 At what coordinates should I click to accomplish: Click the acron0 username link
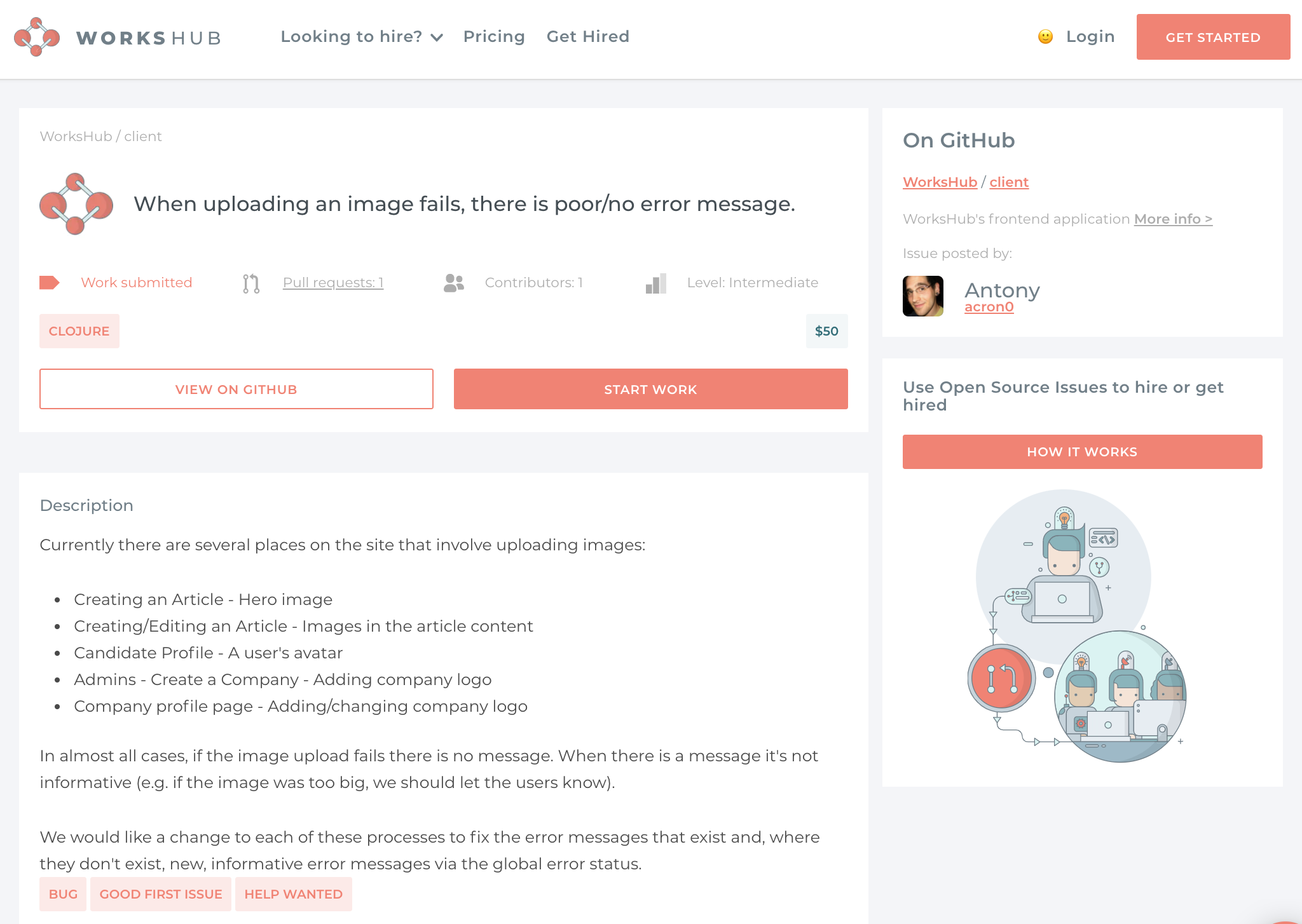point(989,307)
